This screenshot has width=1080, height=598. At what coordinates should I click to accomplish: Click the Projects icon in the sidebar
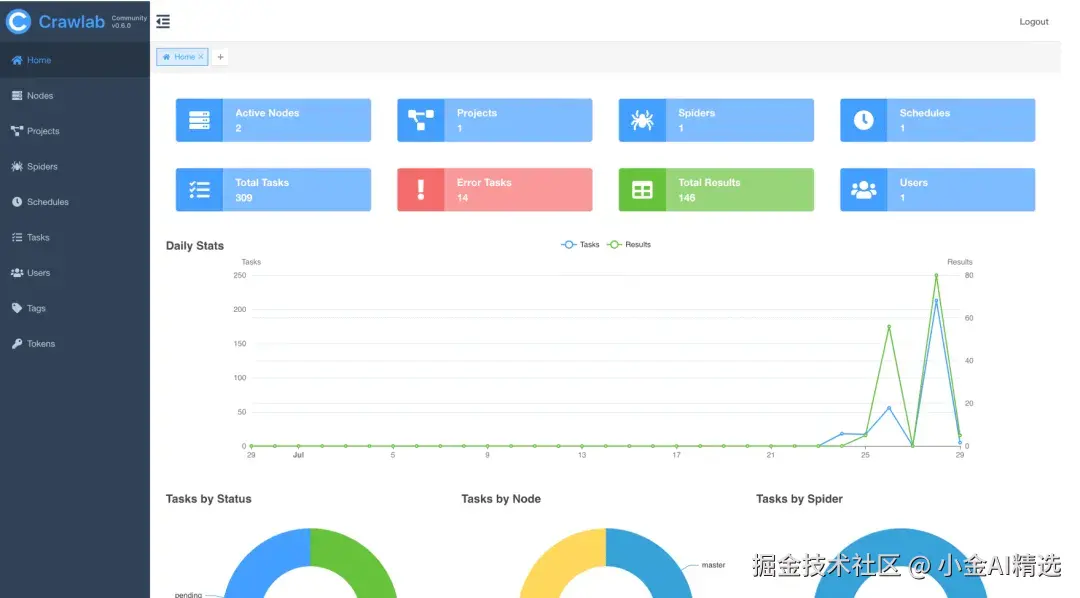tap(17, 131)
